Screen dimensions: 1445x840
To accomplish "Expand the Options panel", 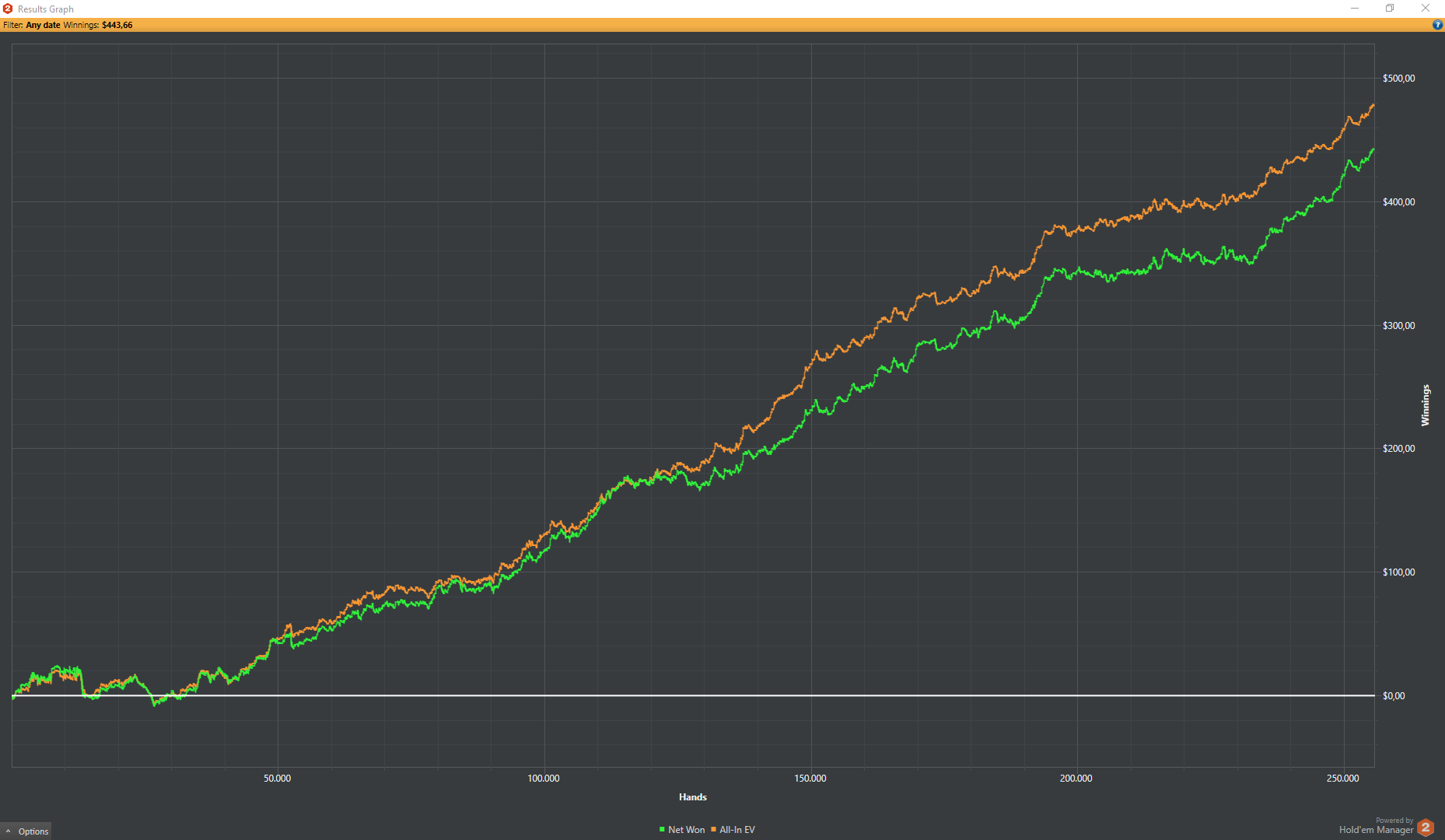I will point(26,831).
